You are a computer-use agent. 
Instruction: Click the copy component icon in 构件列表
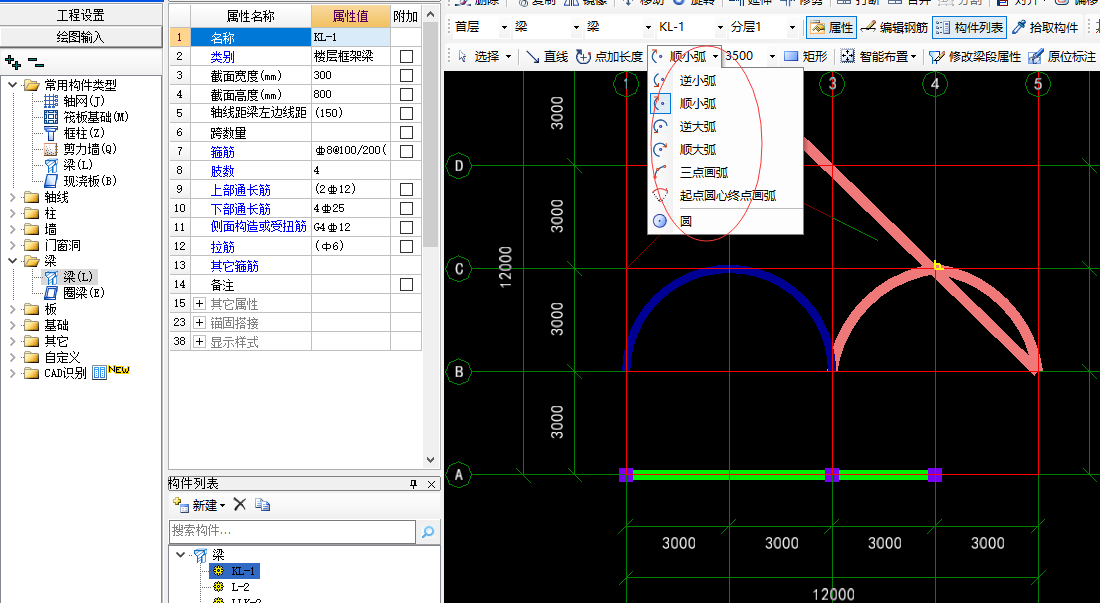coord(262,505)
